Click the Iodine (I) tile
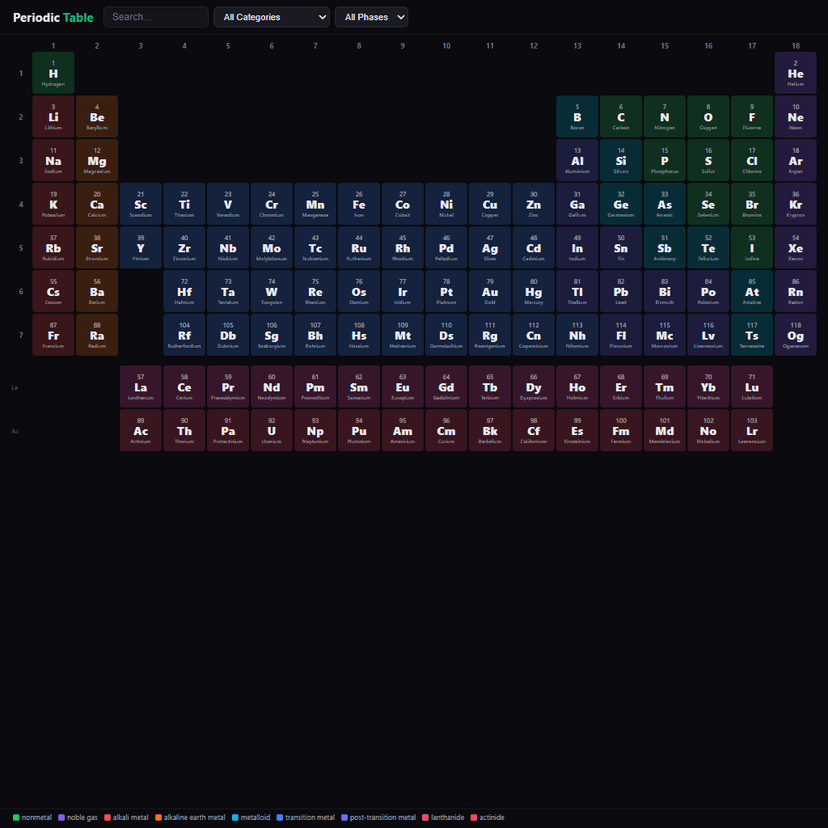This screenshot has height=828, width=828. point(752,248)
